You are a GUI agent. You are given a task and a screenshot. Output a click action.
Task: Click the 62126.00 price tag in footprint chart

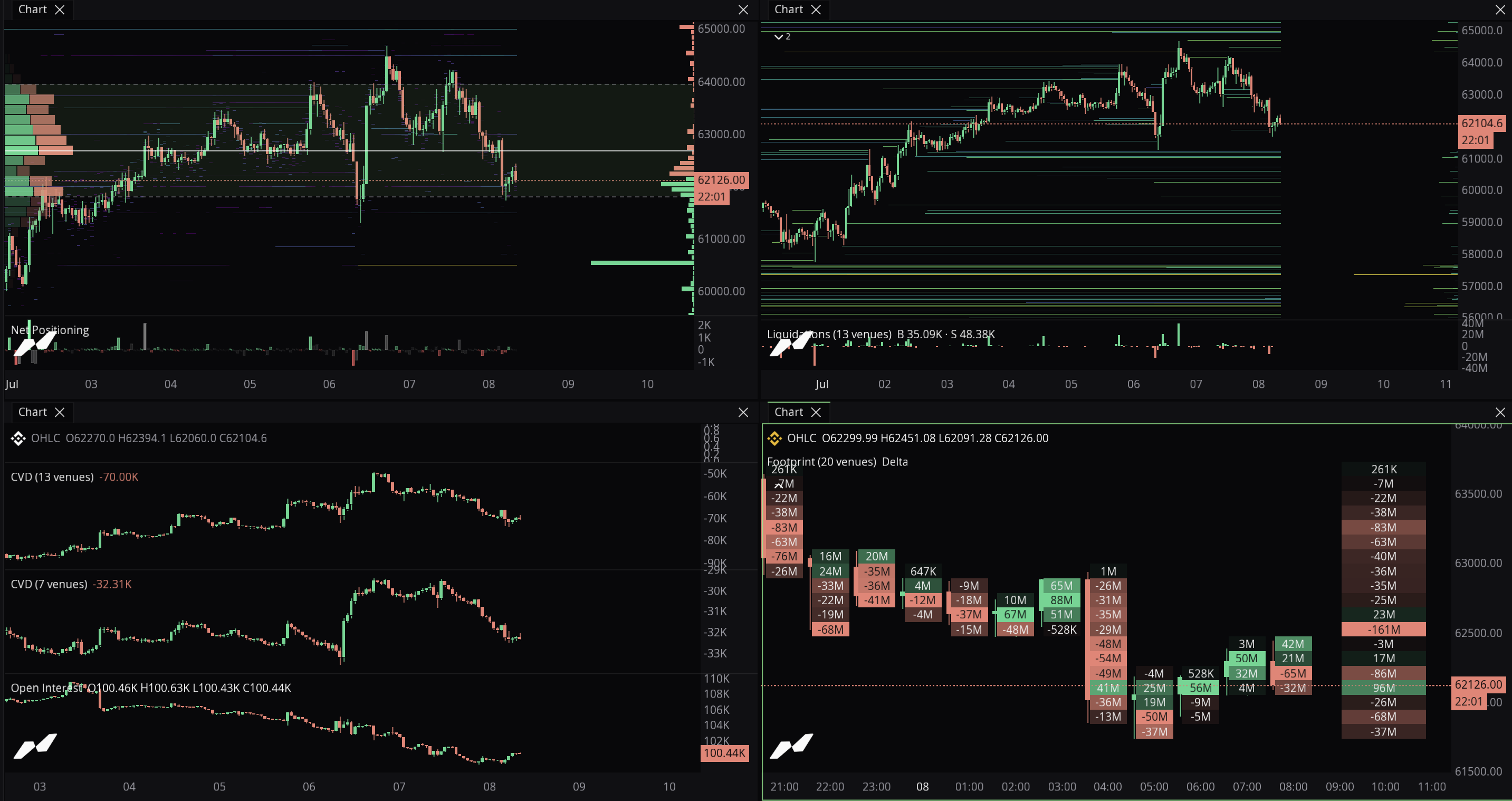point(1478,685)
